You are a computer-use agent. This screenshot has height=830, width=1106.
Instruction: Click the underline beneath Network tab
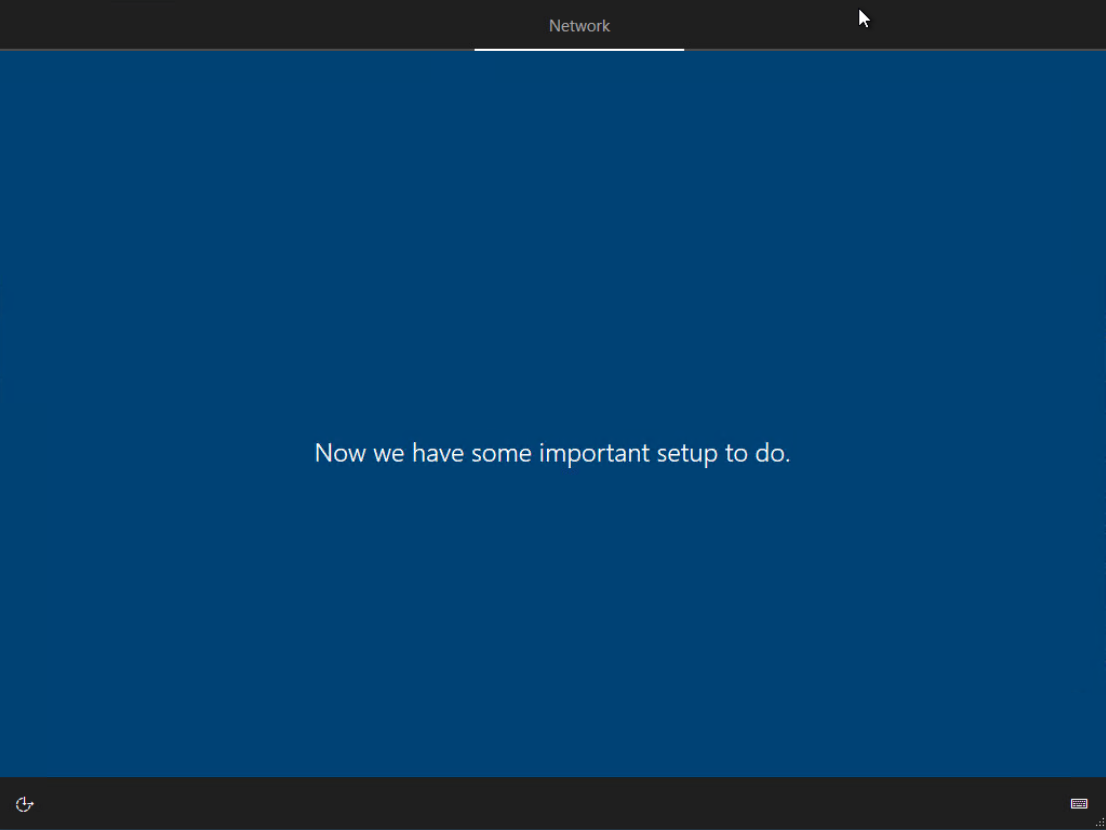tap(579, 49)
